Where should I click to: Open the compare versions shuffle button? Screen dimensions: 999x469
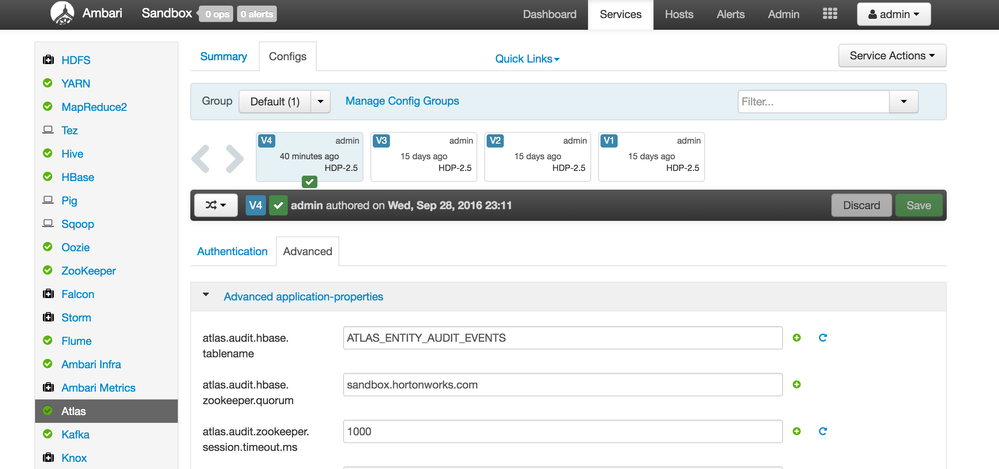pos(215,205)
